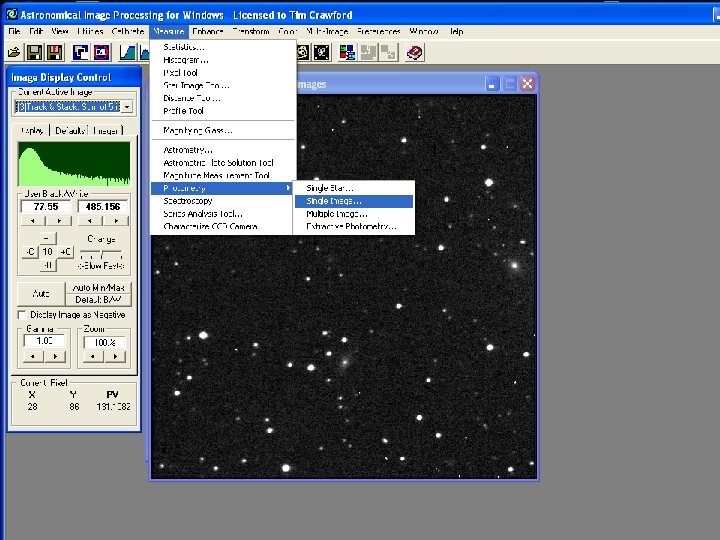This screenshot has width=720, height=540.
Task: Open the Current Active Image dropdown
Action: pos(126,106)
